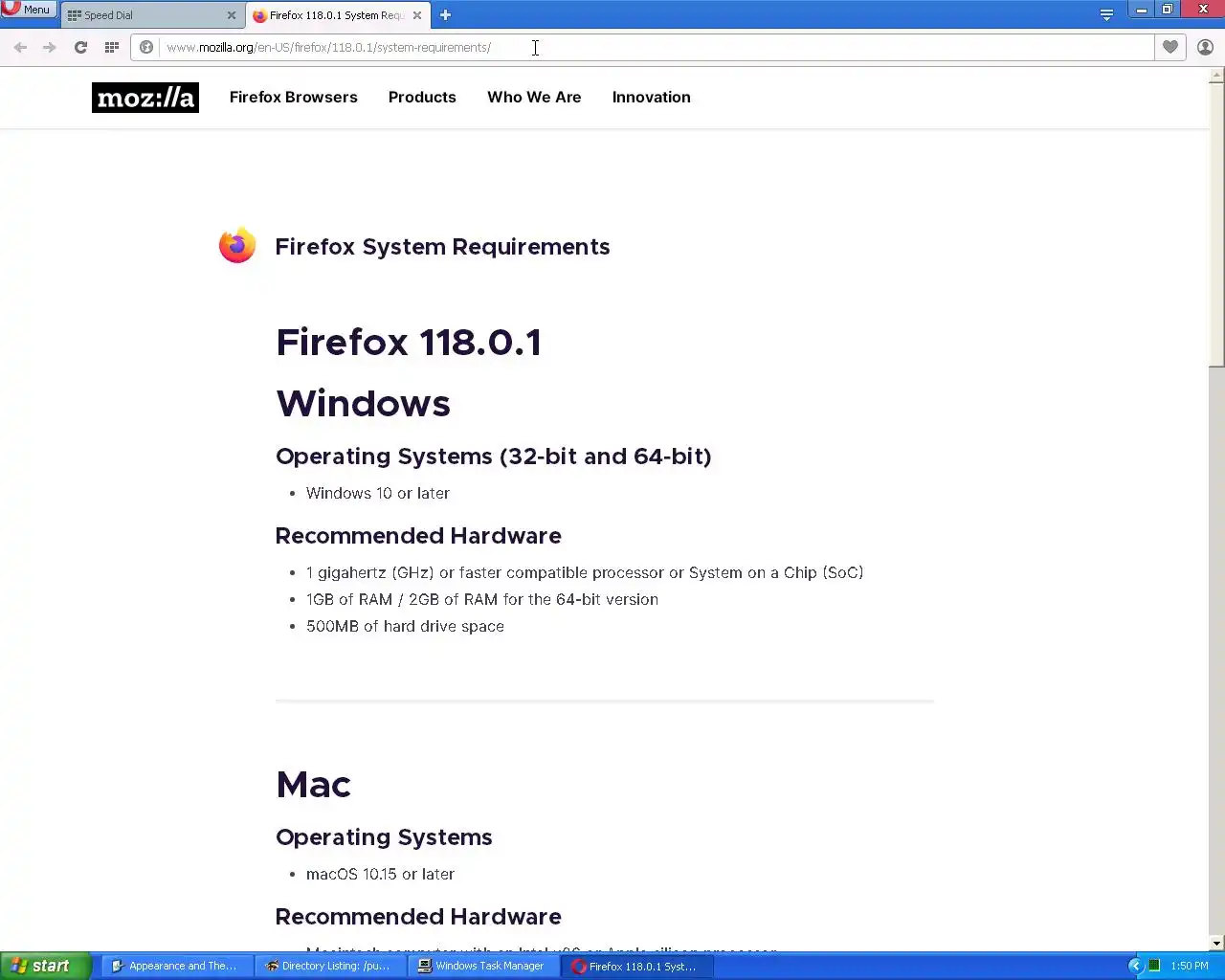Click the Mozilla logo
Image resolution: width=1225 pixels, height=980 pixels.
click(145, 98)
